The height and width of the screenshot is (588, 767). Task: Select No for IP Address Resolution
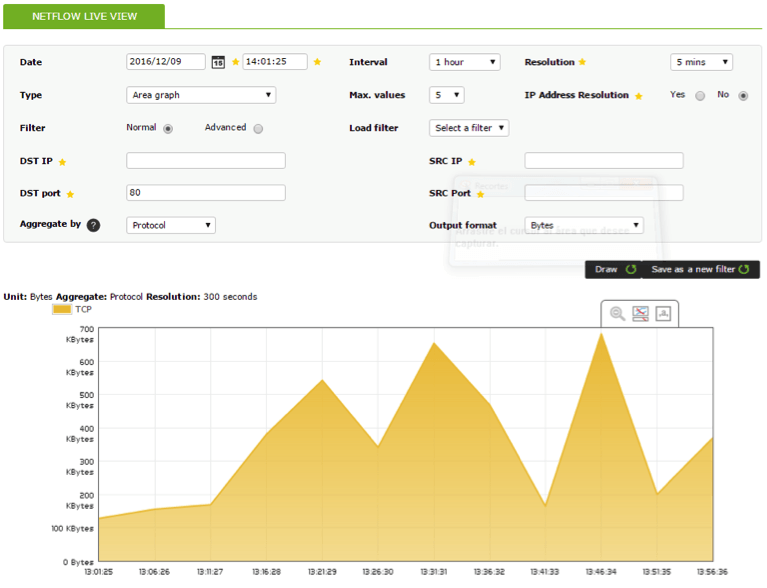tap(743, 96)
